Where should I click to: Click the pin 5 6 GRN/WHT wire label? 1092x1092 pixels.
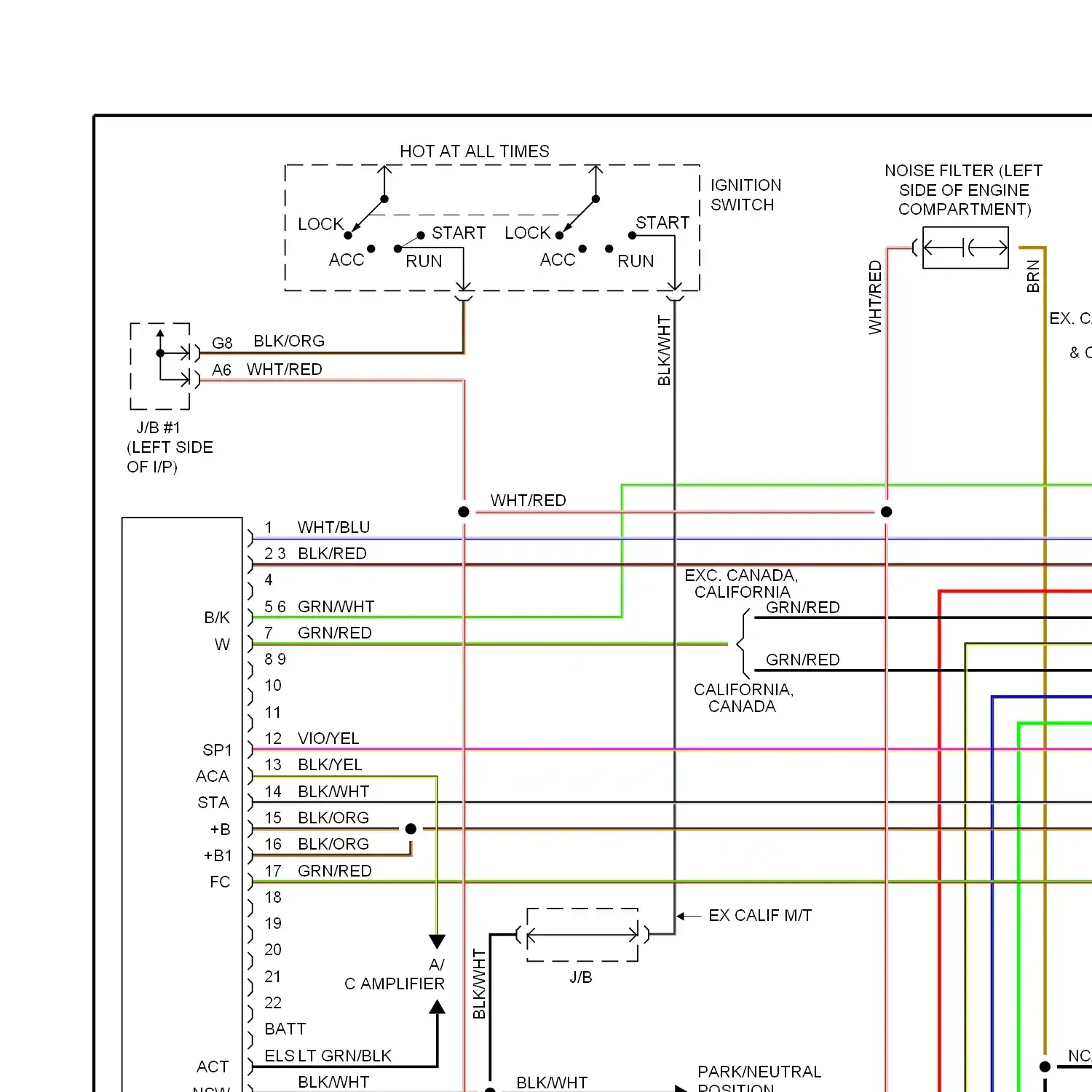pos(336,606)
